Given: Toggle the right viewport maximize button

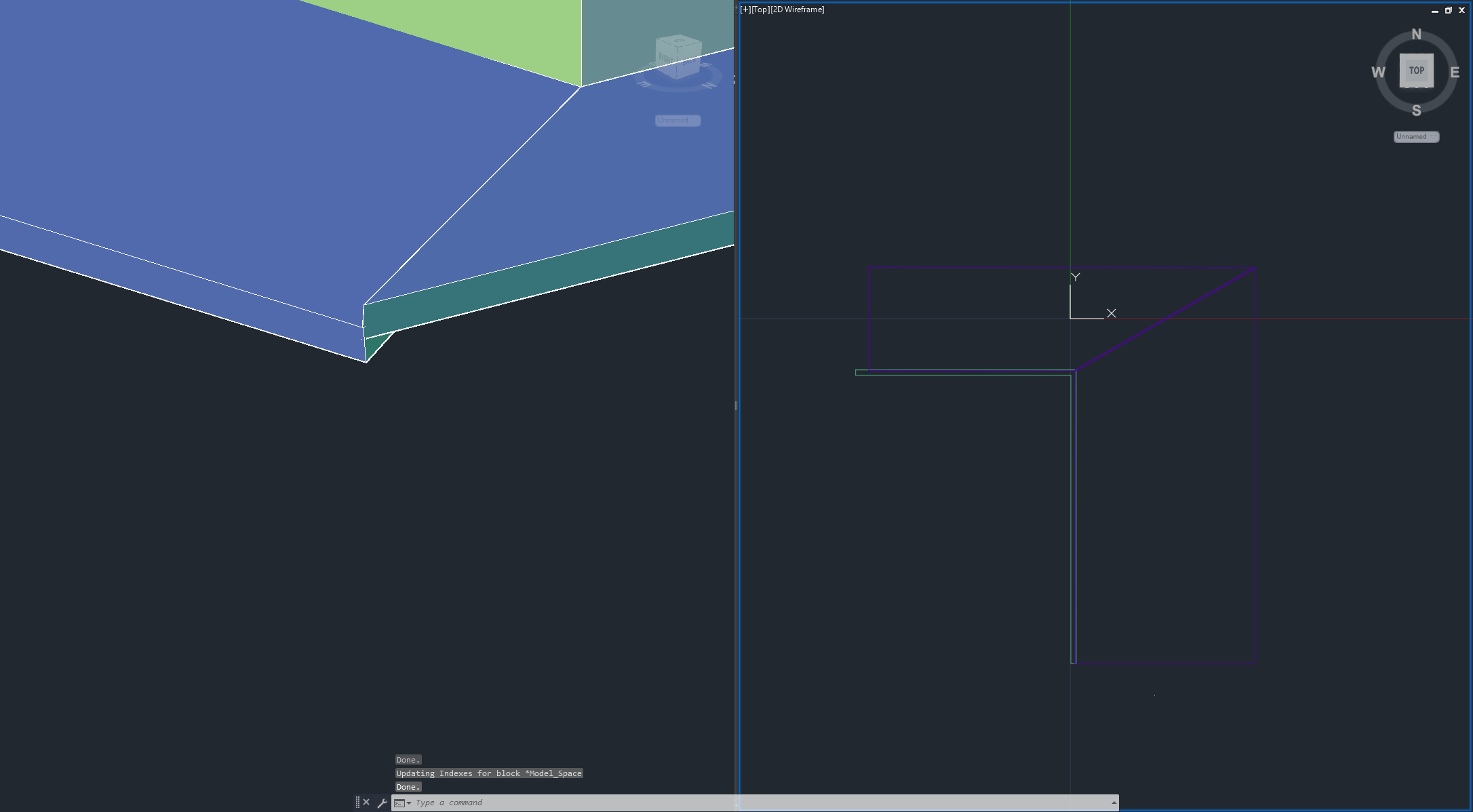Looking at the screenshot, I should [1449, 10].
